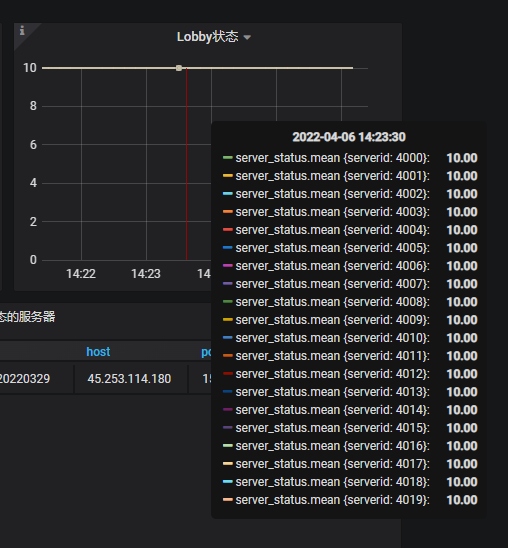Click serverid 4001 yellow series swatch
Image resolution: width=508 pixels, height=548 pixels.
tap(228, 176)
